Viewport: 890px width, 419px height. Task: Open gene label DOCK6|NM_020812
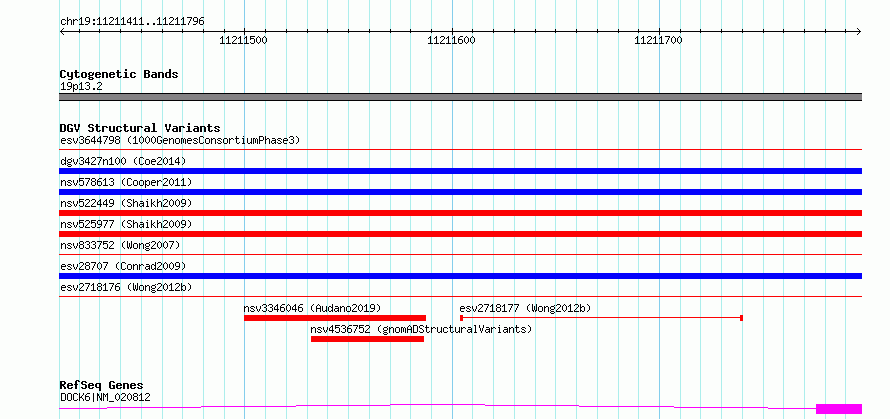[105, 397]
